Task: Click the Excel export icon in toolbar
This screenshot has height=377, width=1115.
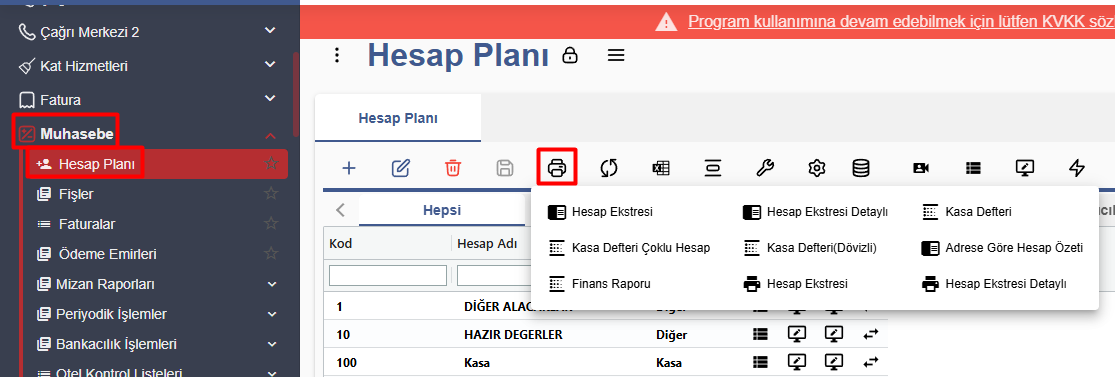Action: point(661,168)
